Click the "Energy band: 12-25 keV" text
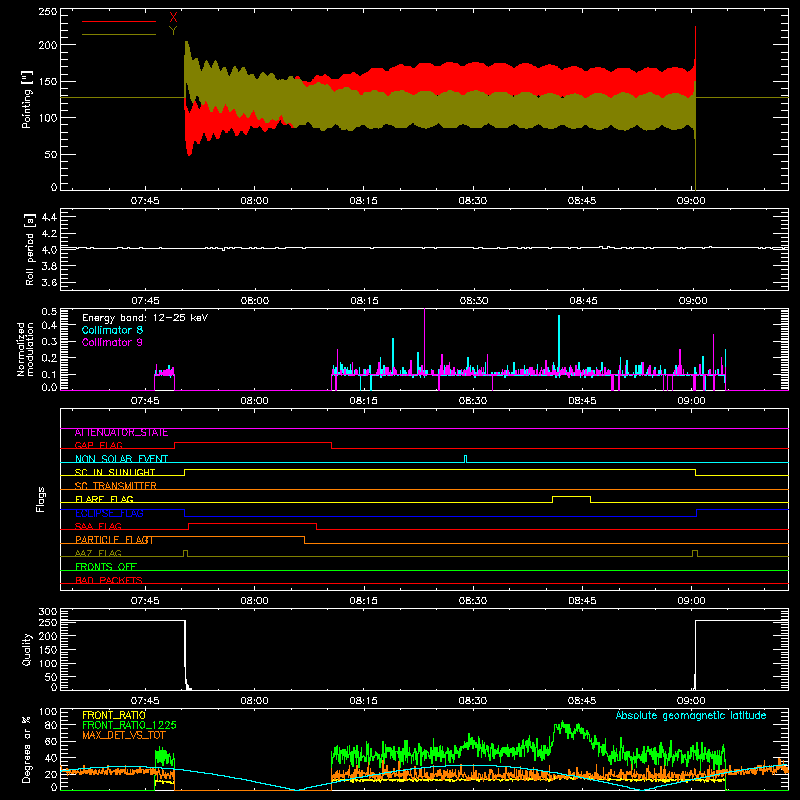This screenshot has height=800, width=800. [145, 318]
